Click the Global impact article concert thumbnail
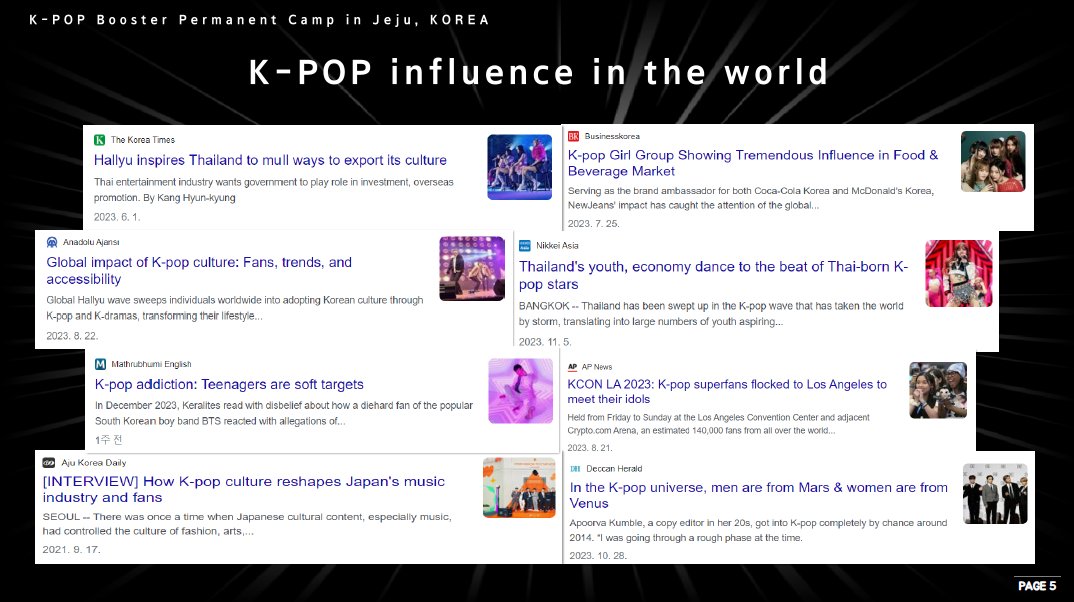Viewport: 1074px width, 602px height. [472, 268]
